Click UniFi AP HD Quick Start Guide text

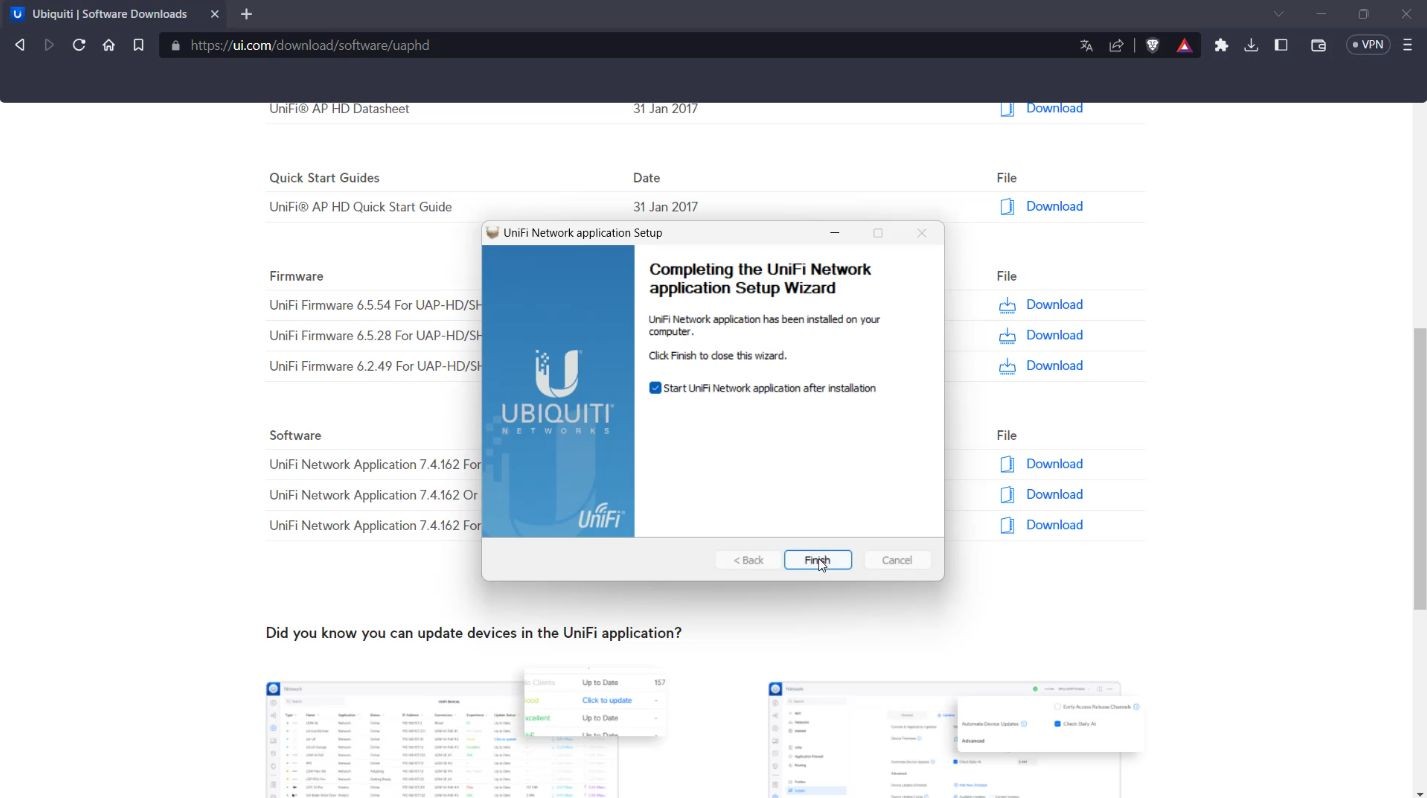[360, 207]
